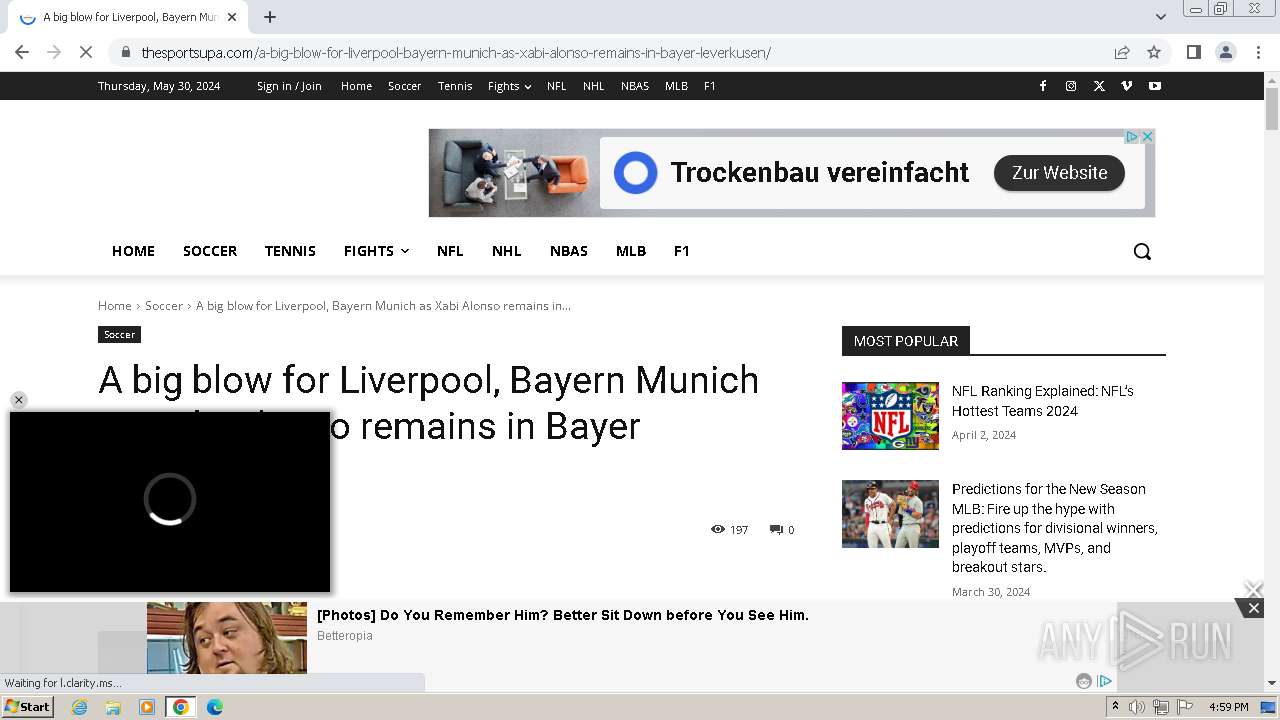Screen dimensions: 1280x720
Task: Close the floating video player
Action: click(x=18, y=400)
